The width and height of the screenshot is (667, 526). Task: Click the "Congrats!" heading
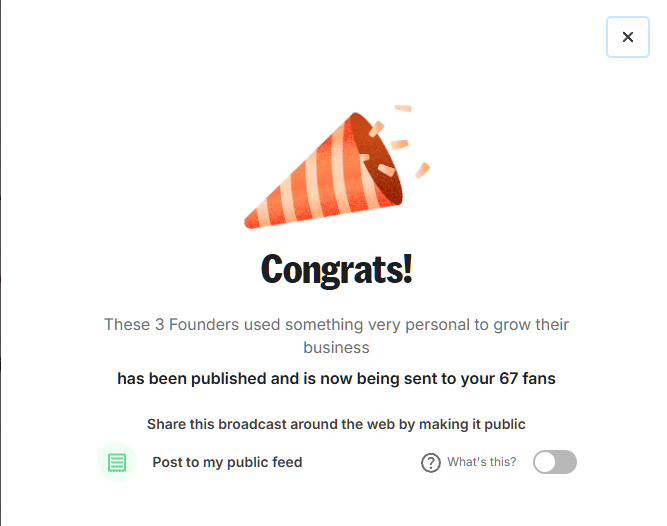click(x=336, y=269)
